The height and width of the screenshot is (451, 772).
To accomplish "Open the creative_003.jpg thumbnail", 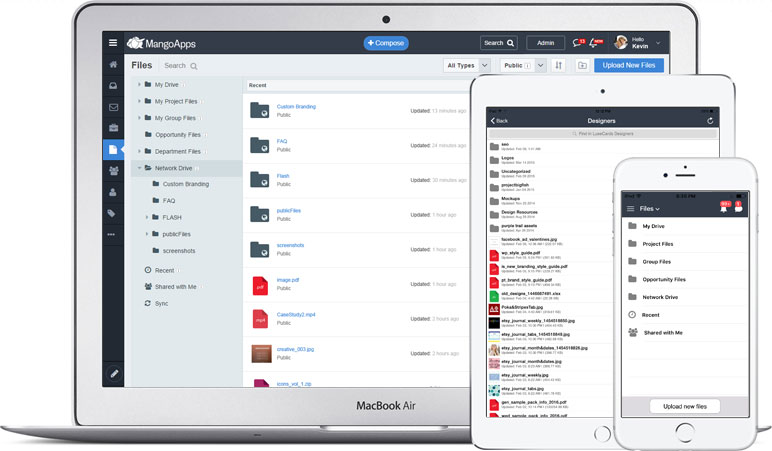I will click(x=261, y=354).
